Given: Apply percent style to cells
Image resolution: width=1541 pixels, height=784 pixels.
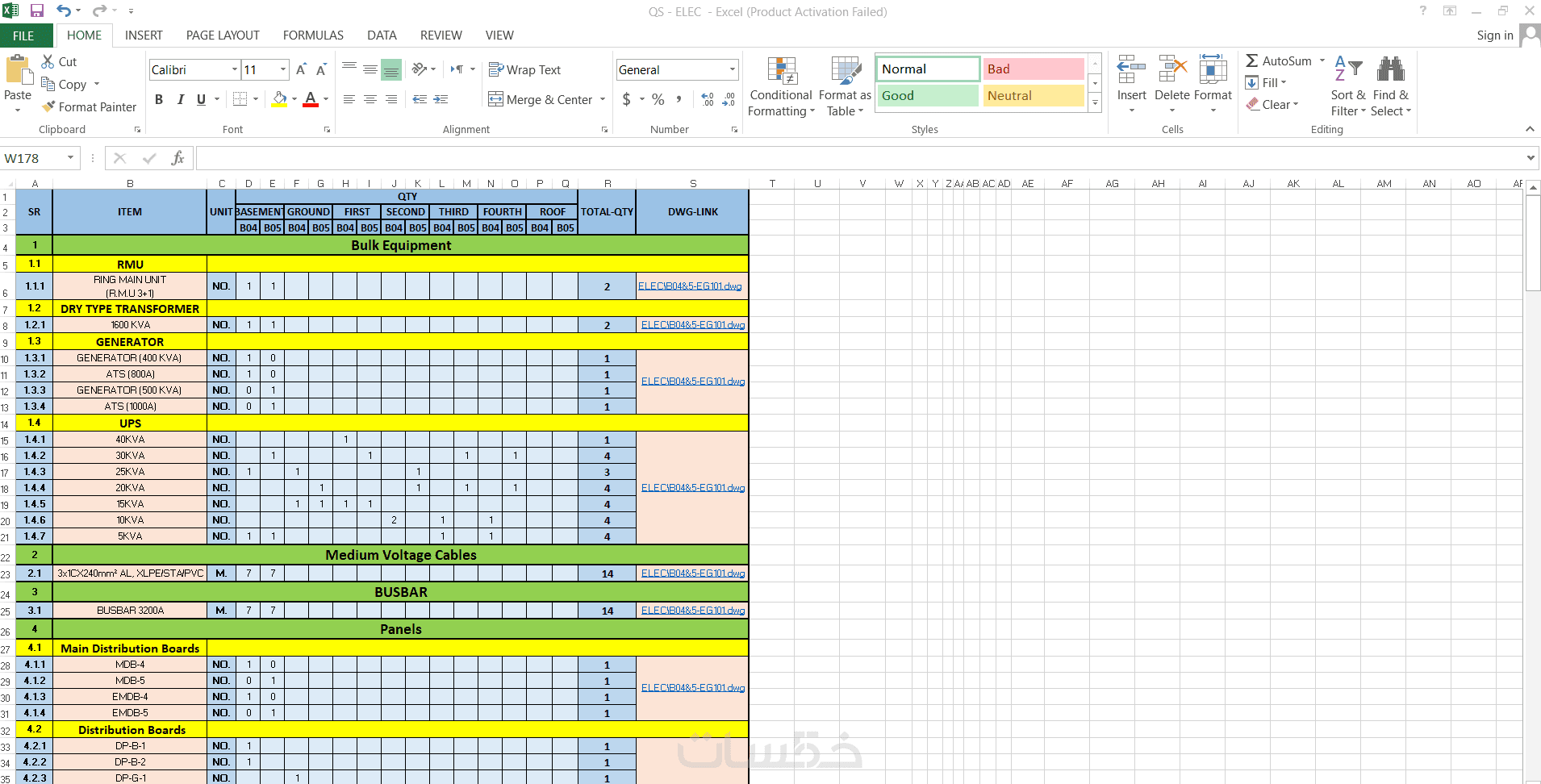Looking at the screenshot, I should (658, 99).
